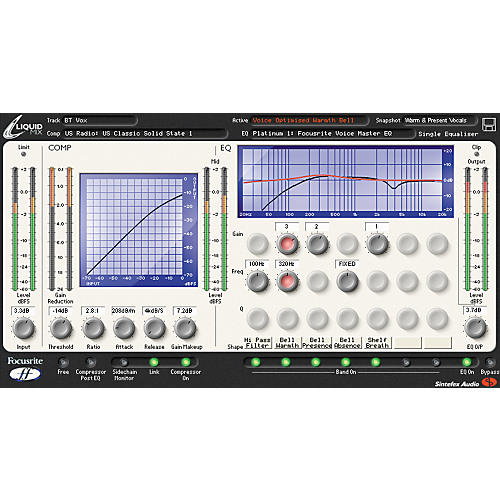
Task: Enable the seventh Band On LED
Action: tap(436, 362)
